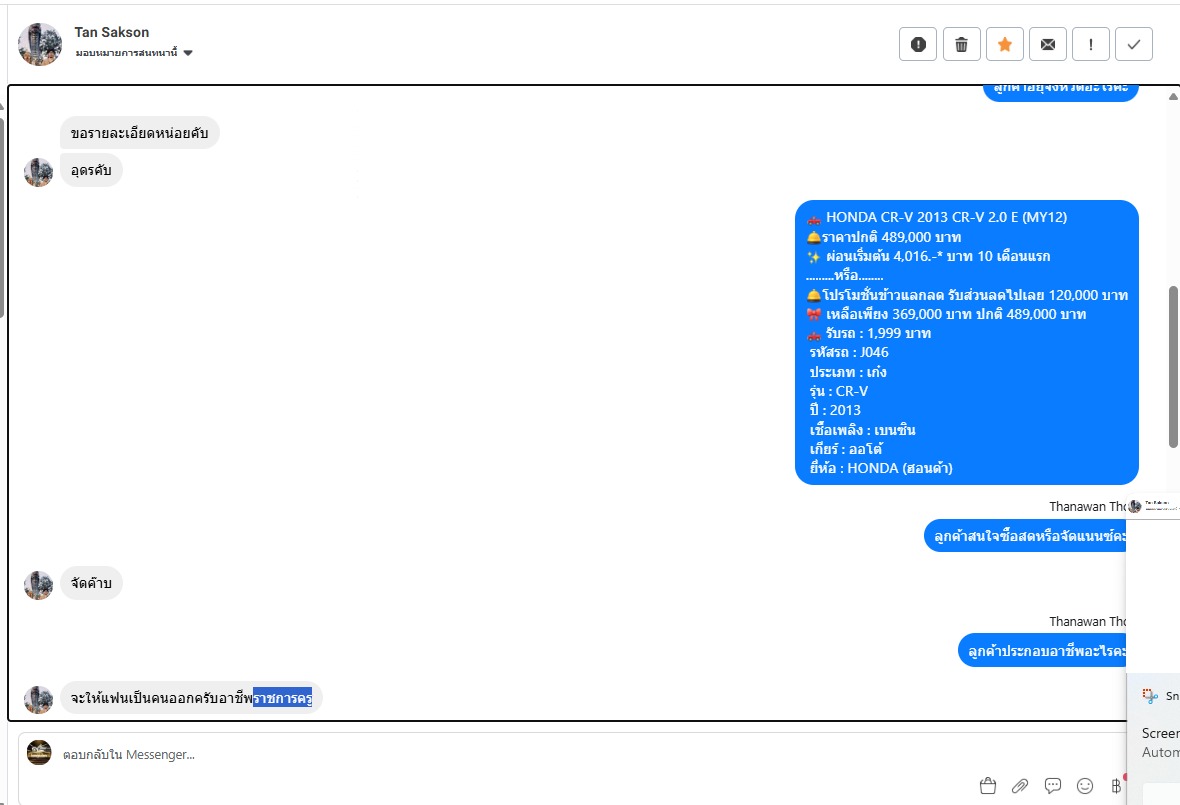
Task: Click the "ประเภท : เก๋ง" line
Action: [x=848, y=372]
